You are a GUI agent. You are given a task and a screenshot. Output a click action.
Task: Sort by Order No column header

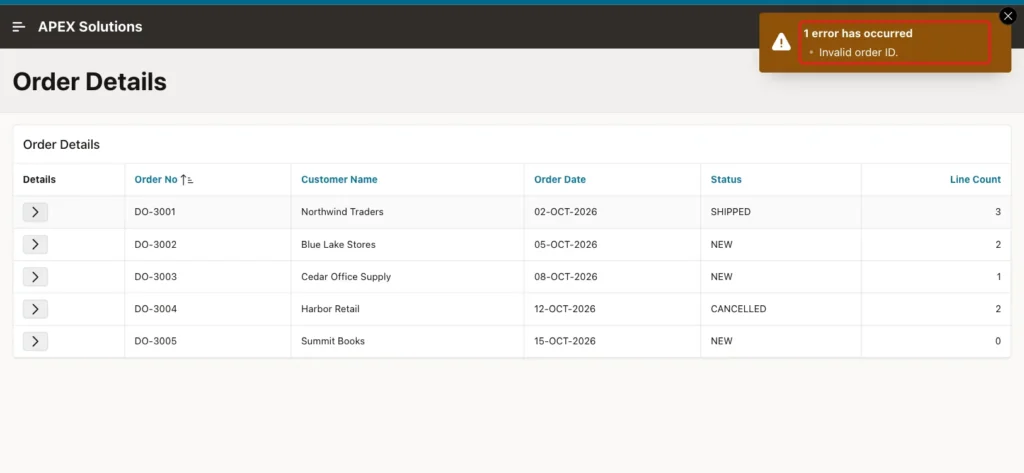tap(156, 180)
